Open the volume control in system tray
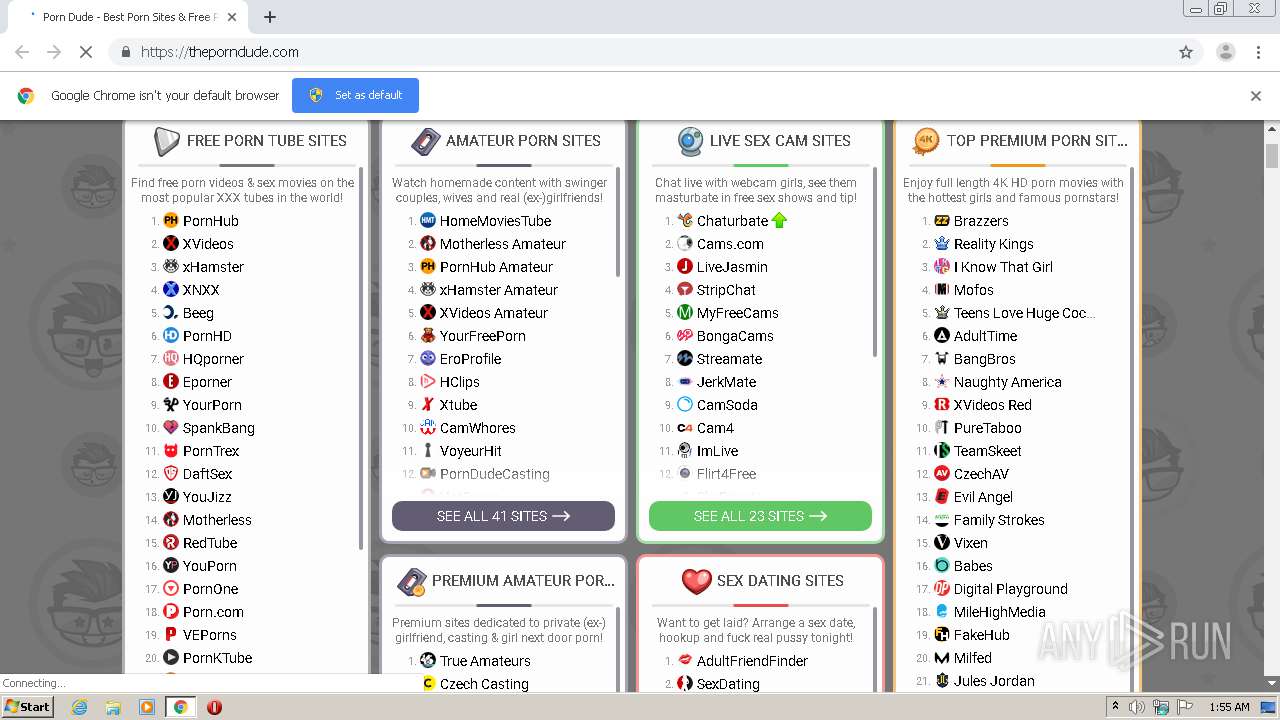 [x=1137, y=707]
